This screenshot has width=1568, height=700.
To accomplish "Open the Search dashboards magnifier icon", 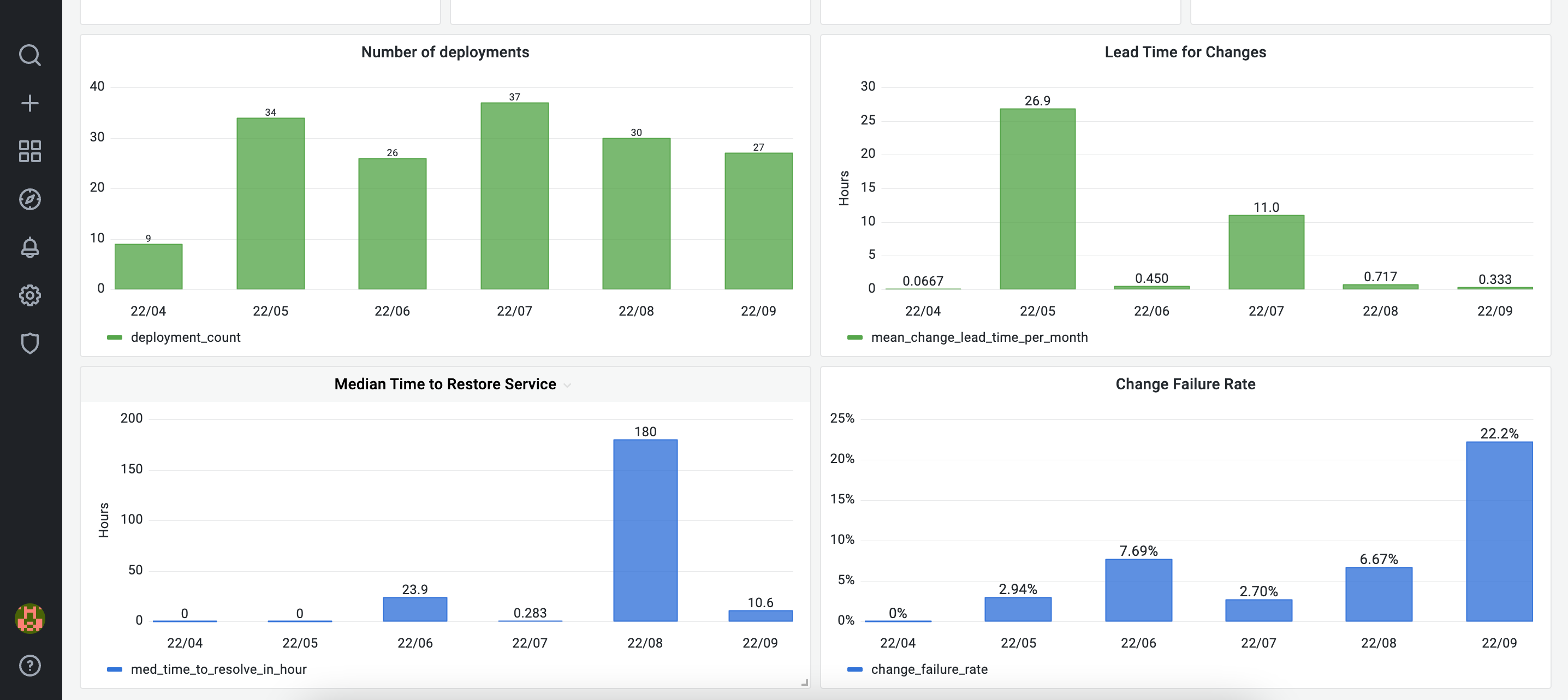I will (30, 55).
